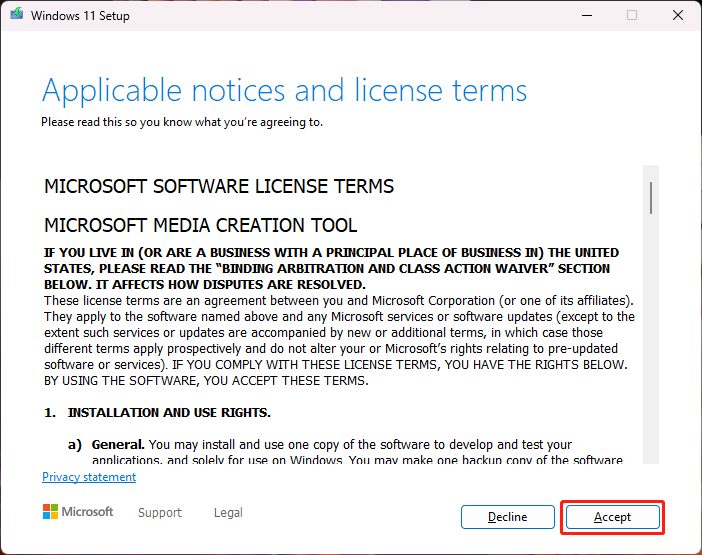
Task: Click the Decline button
Action: [508, 517]
